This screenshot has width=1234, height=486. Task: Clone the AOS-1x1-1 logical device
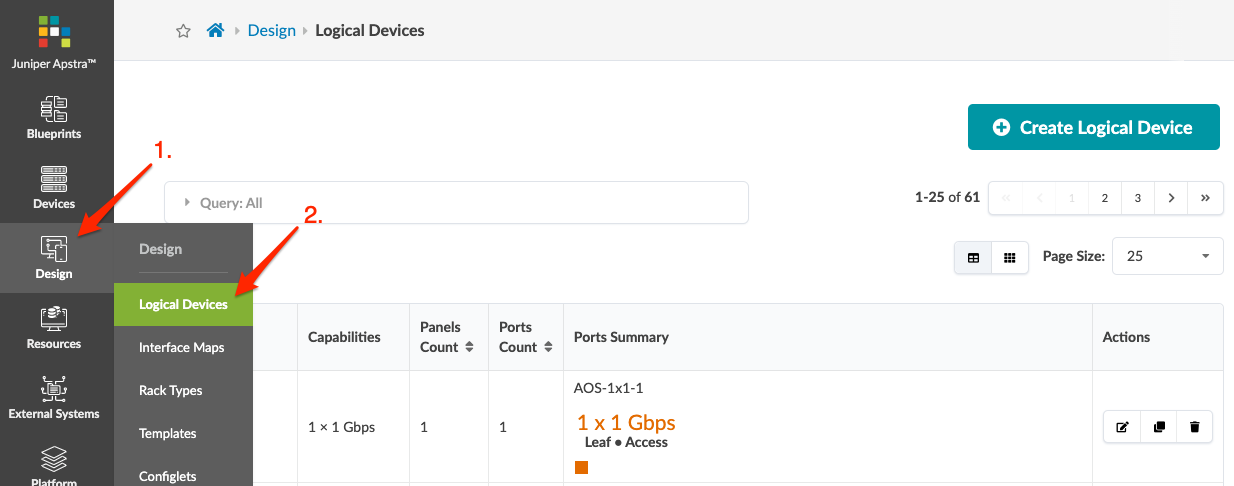[1159, 427]
